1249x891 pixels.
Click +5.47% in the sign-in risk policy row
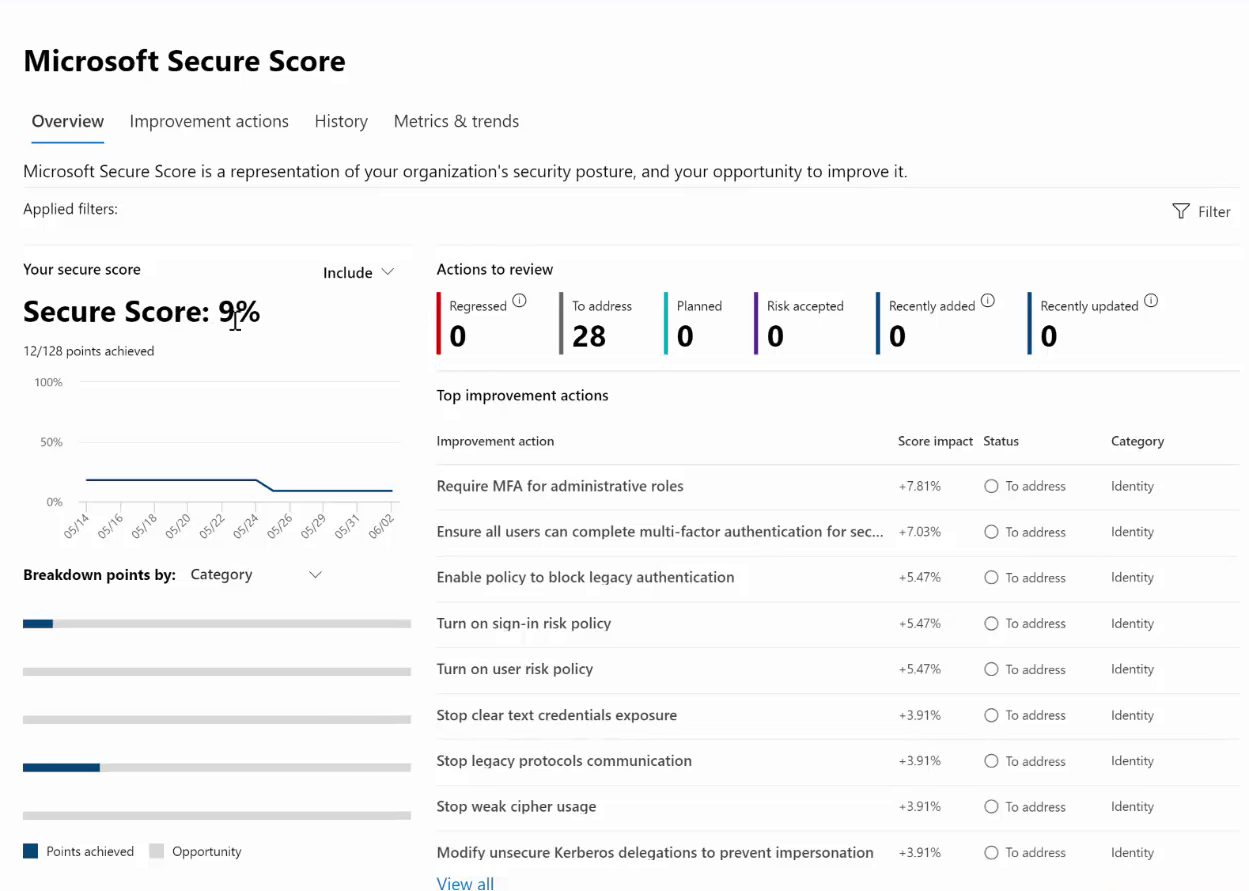pos(919,624)
